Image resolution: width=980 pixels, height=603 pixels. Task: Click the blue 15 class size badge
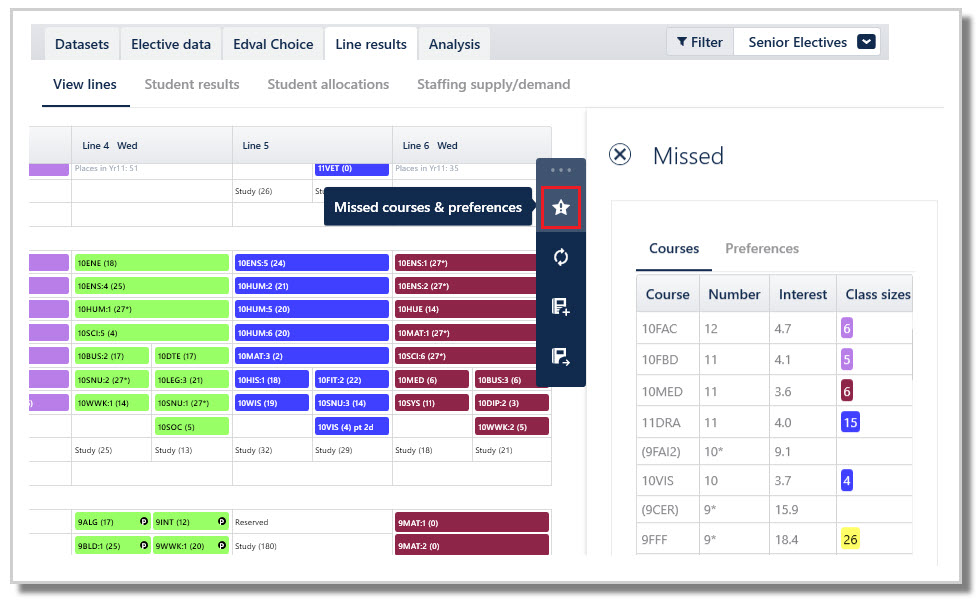[x=850, y=422]
